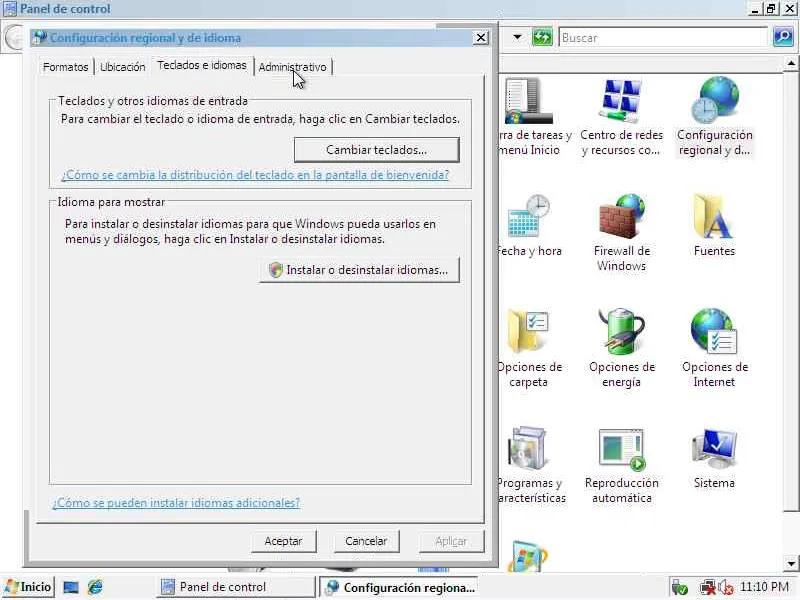The width and height of the screenshot is (800, 600).
Task: Open link about installing additional languages
Action: pyautogui.click(x=176, y=503)
